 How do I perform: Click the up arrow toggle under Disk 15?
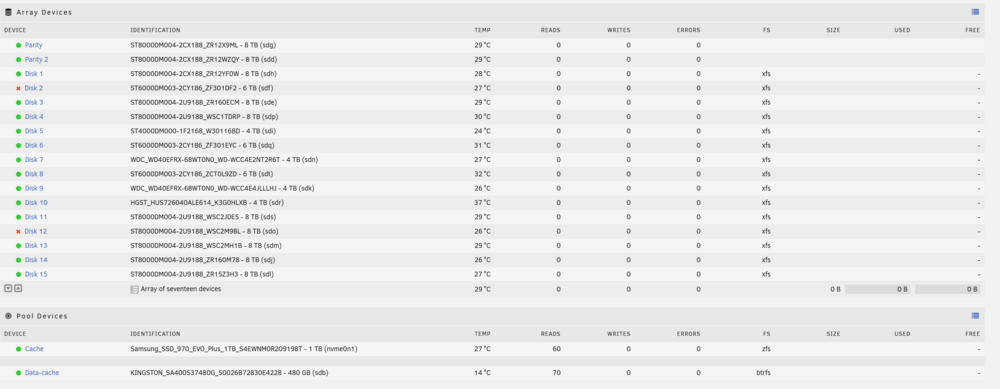[18, 288]
